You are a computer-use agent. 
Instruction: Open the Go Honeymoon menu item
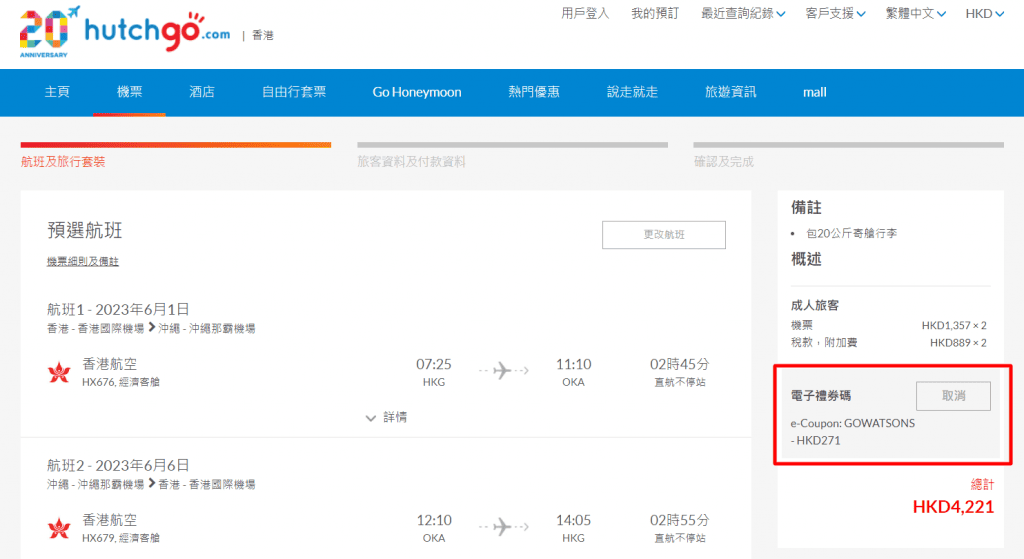[x=417, y=92]
